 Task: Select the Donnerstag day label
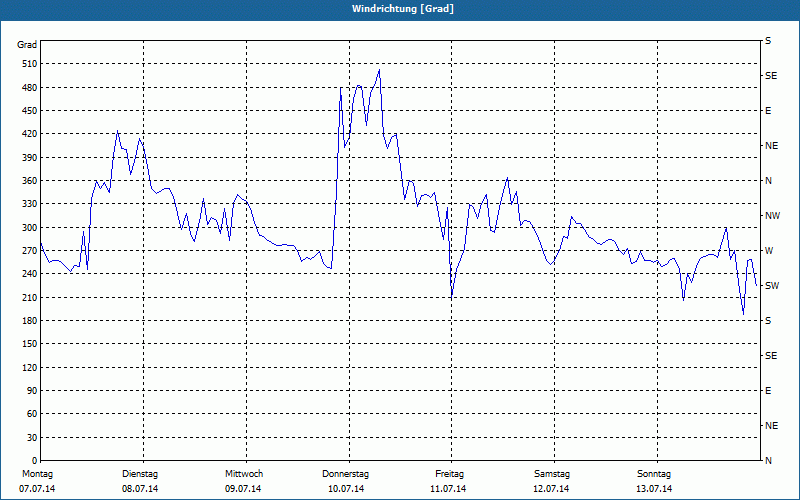click(345, 474)
